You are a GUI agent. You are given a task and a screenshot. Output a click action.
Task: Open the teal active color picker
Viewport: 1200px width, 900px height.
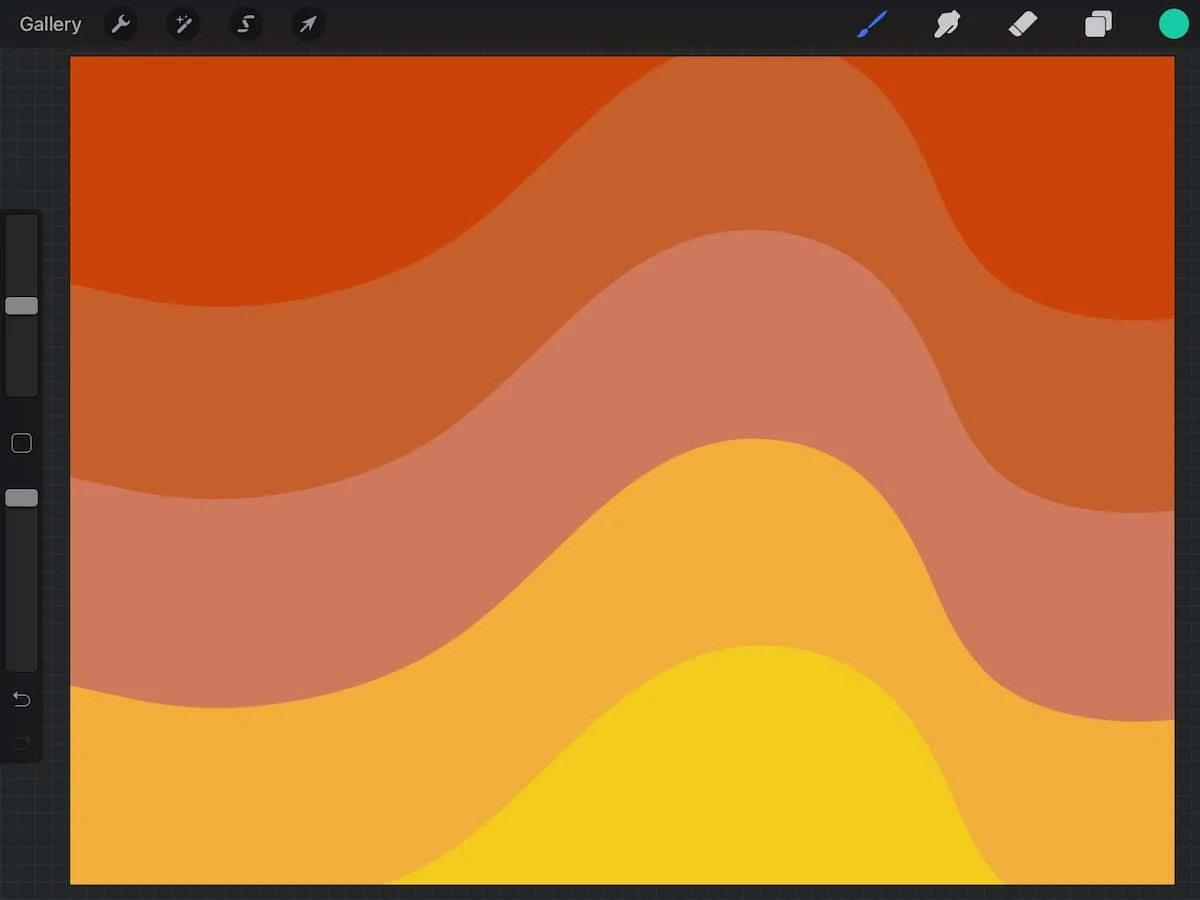pyautogui.click(x=1173, y=24)
